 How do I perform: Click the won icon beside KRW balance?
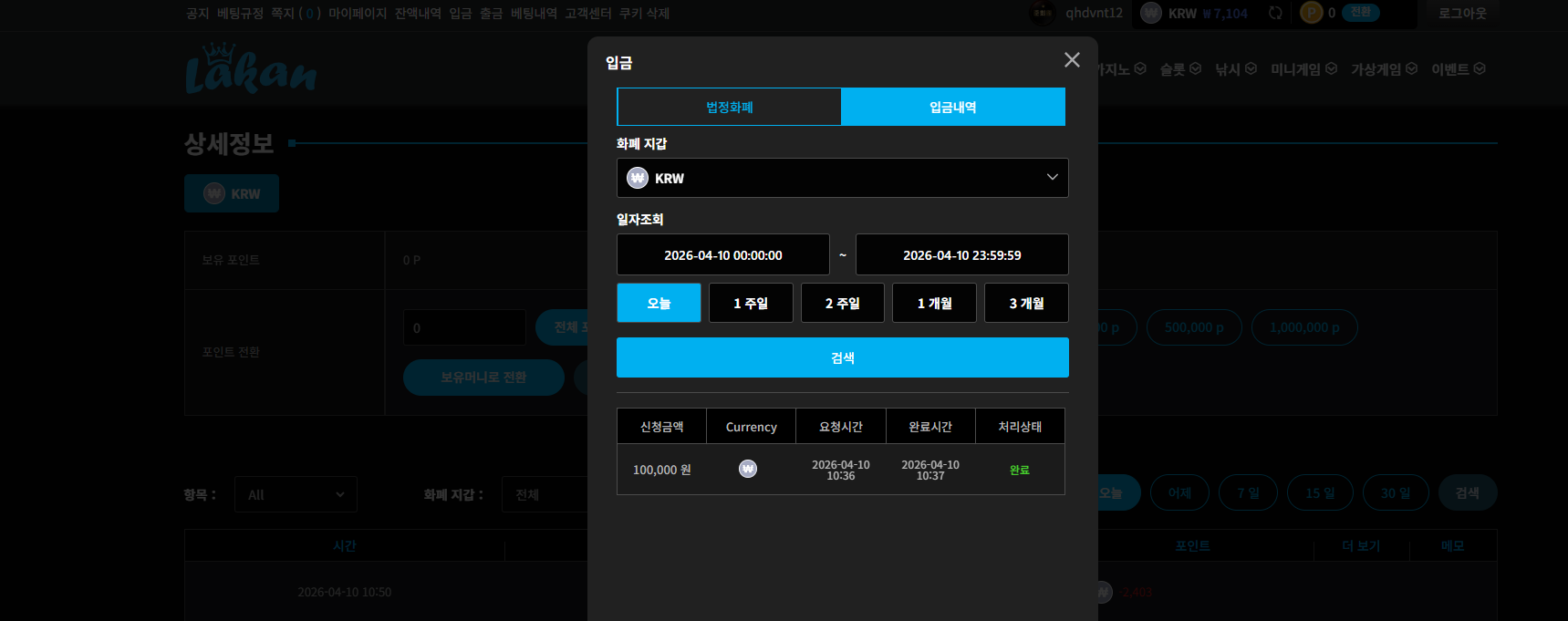click(x=1151, y=13)
